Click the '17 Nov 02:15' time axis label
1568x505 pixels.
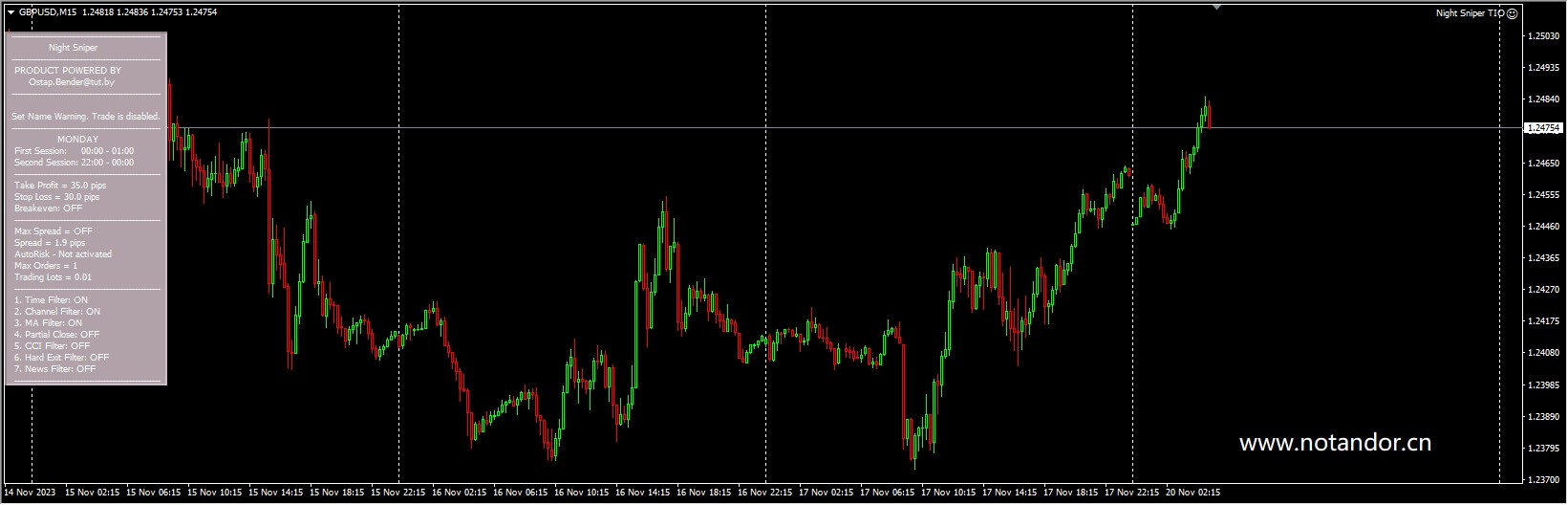[x=827, y=494]
